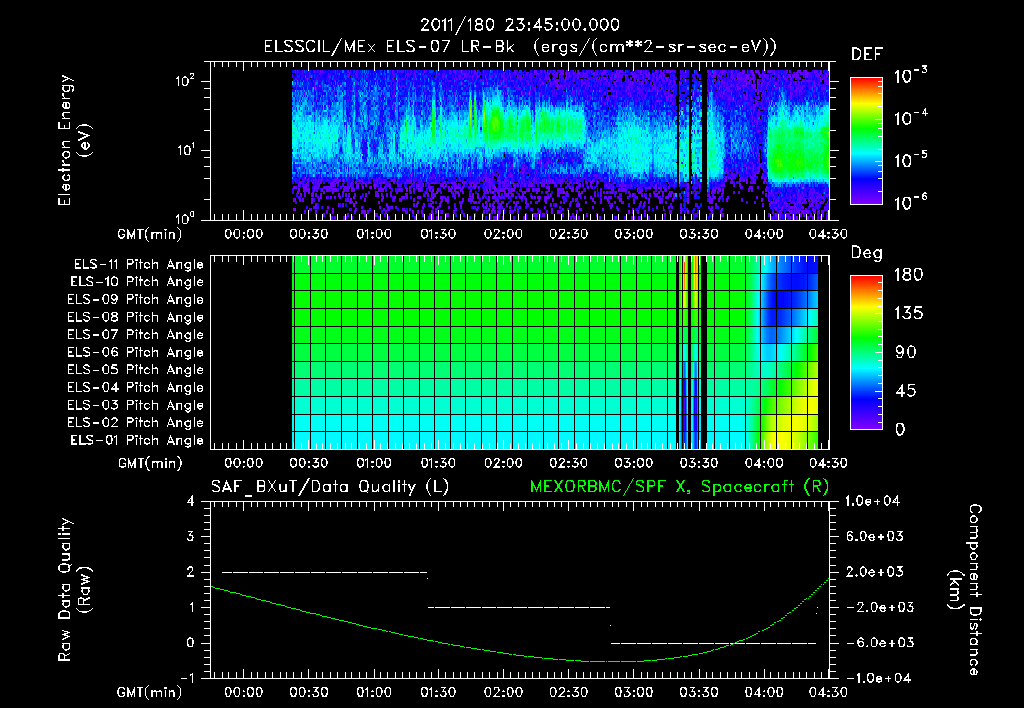1024x708 pixels.
Task: Click GMT(min) label under the spectrogram panel
Action: [x=150, y=234]
